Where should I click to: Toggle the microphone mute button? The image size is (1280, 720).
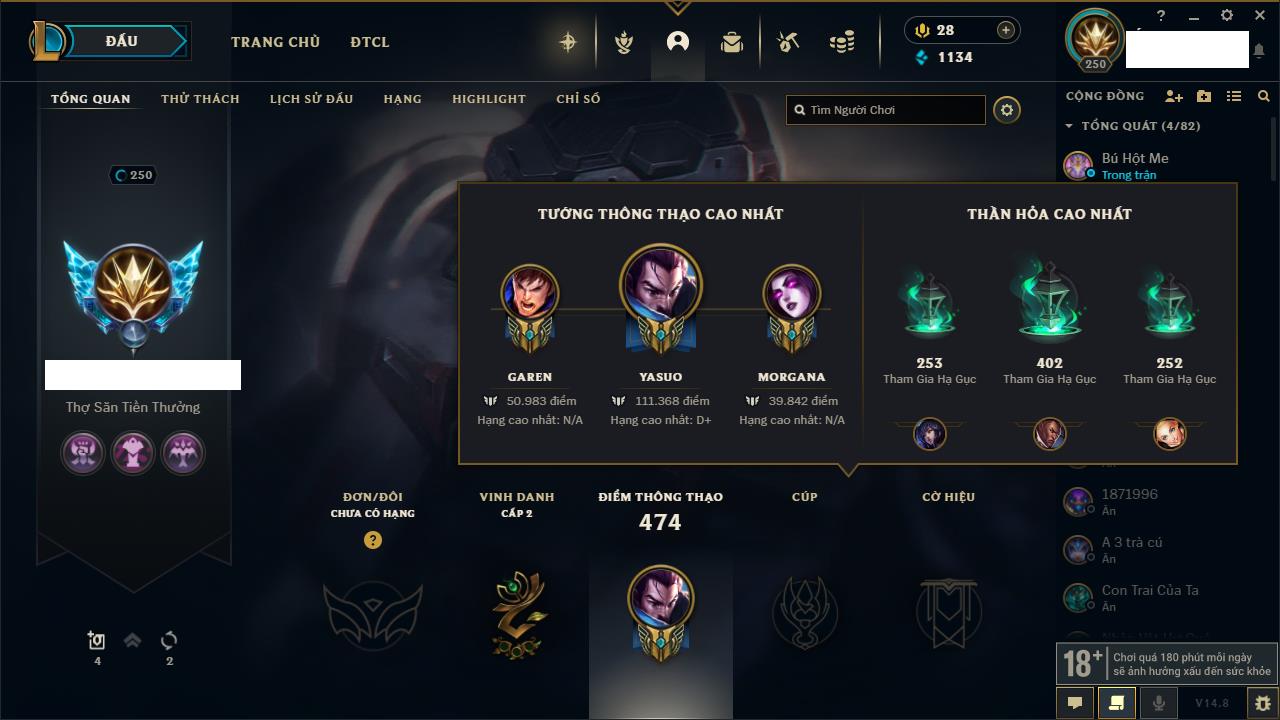(x=1159, y=703)
